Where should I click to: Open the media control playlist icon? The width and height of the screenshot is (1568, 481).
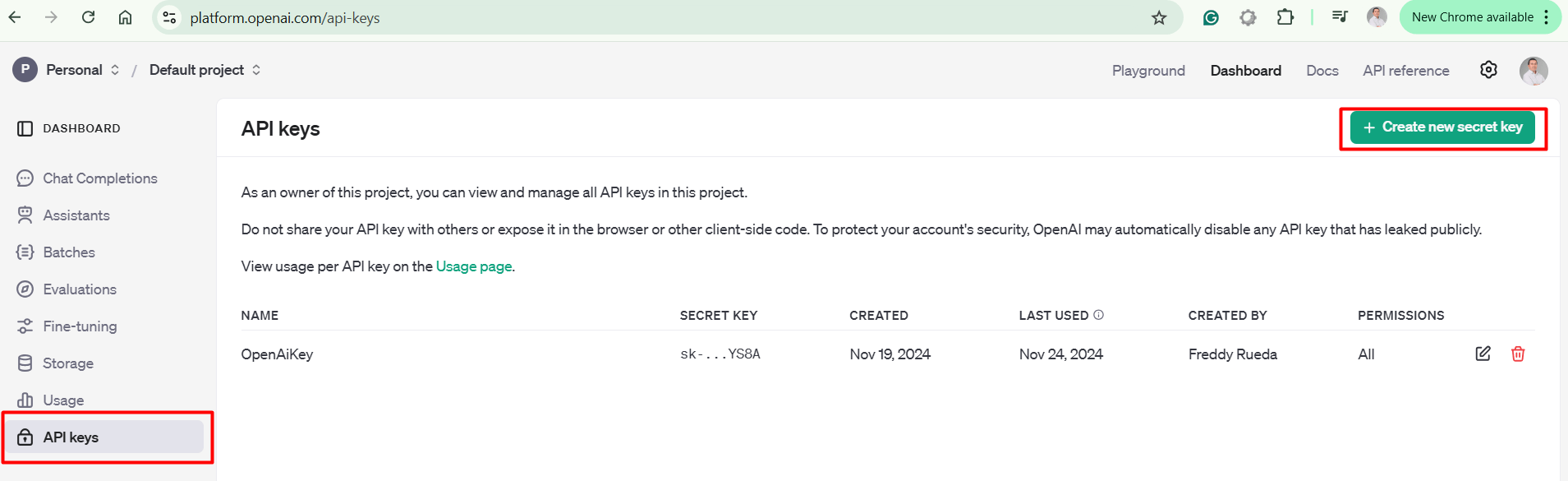coord(1340,16)
